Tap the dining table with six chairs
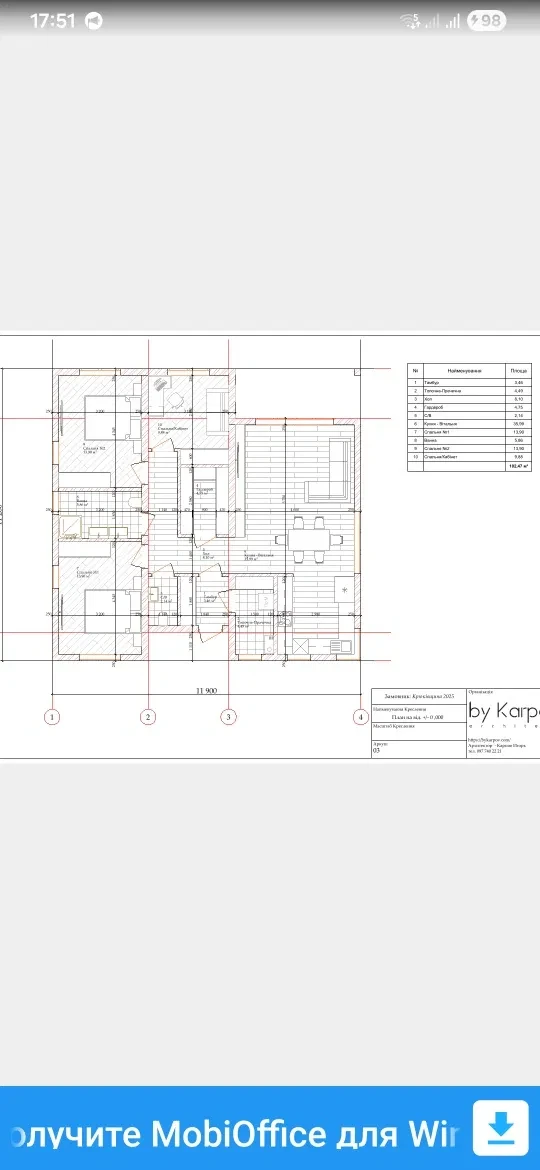The width and height of the screenshot is (540, 1170). coord(308,539)
